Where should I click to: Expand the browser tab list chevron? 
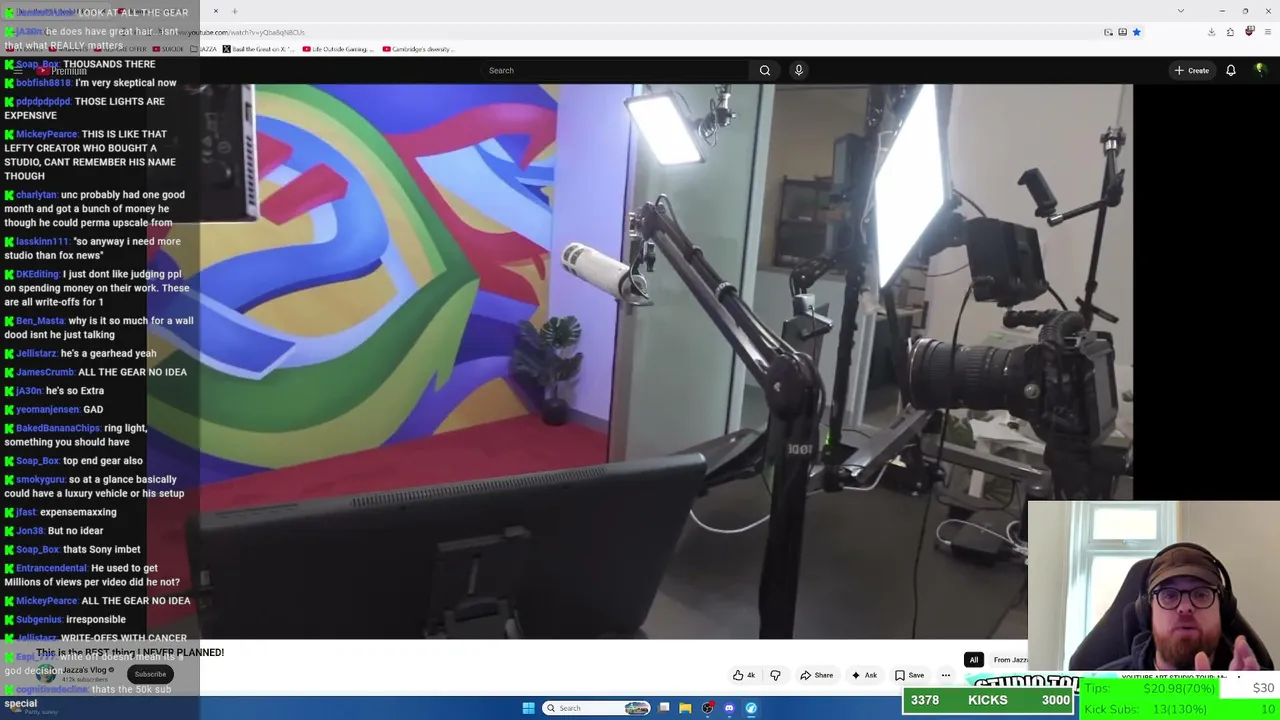point(1181,12)
